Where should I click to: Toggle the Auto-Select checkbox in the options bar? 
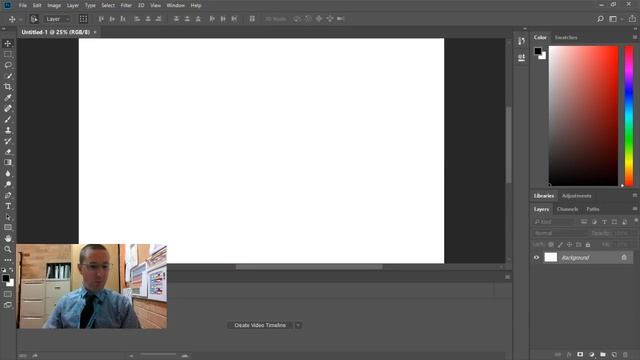point(34,19)
